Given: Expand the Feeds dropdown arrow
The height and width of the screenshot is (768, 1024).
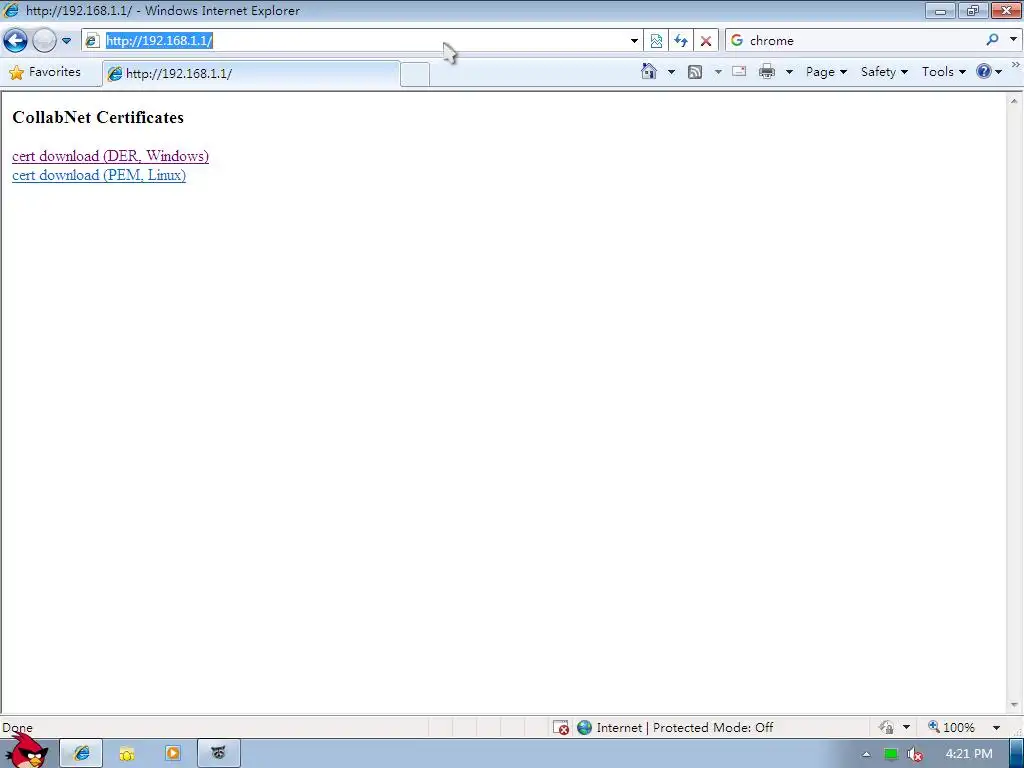Looking at the screenshot, I should point(718,72).
